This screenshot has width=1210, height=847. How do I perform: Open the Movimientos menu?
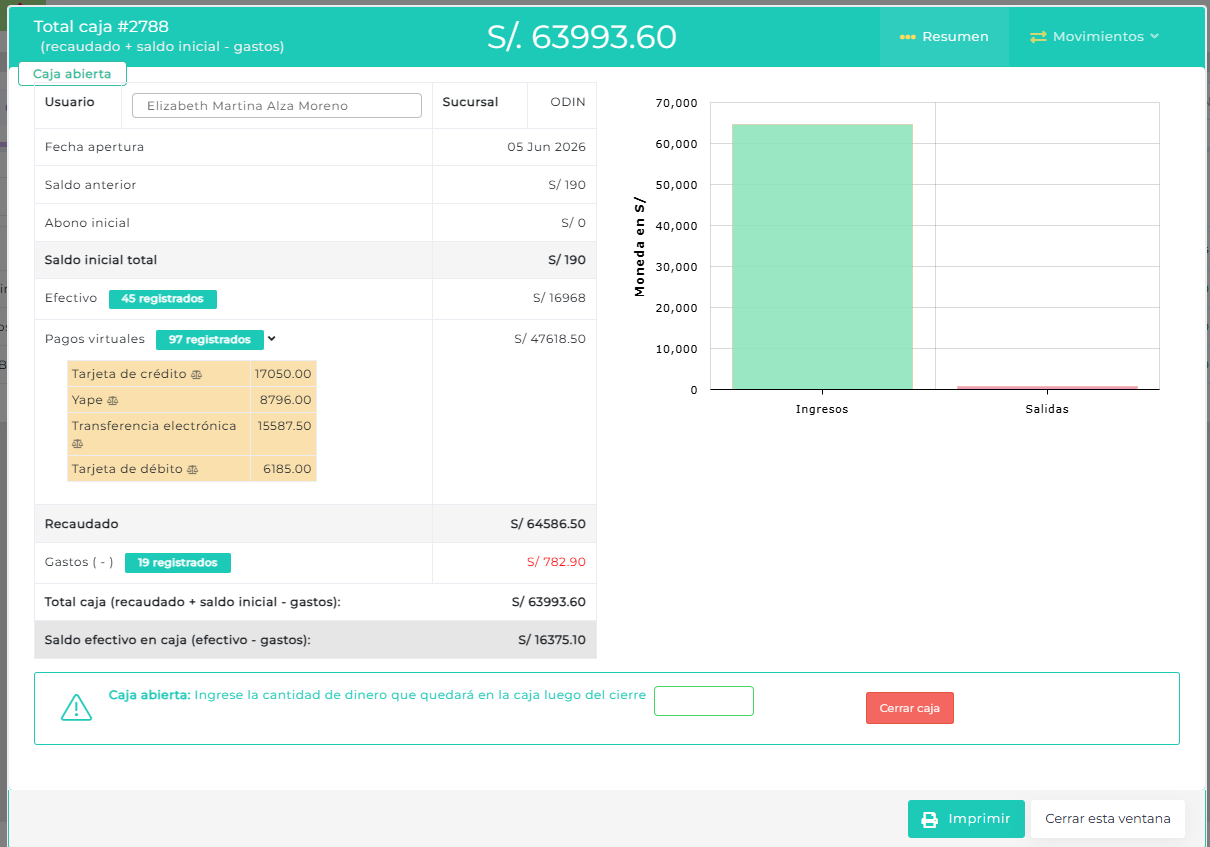click(1094, 36)
